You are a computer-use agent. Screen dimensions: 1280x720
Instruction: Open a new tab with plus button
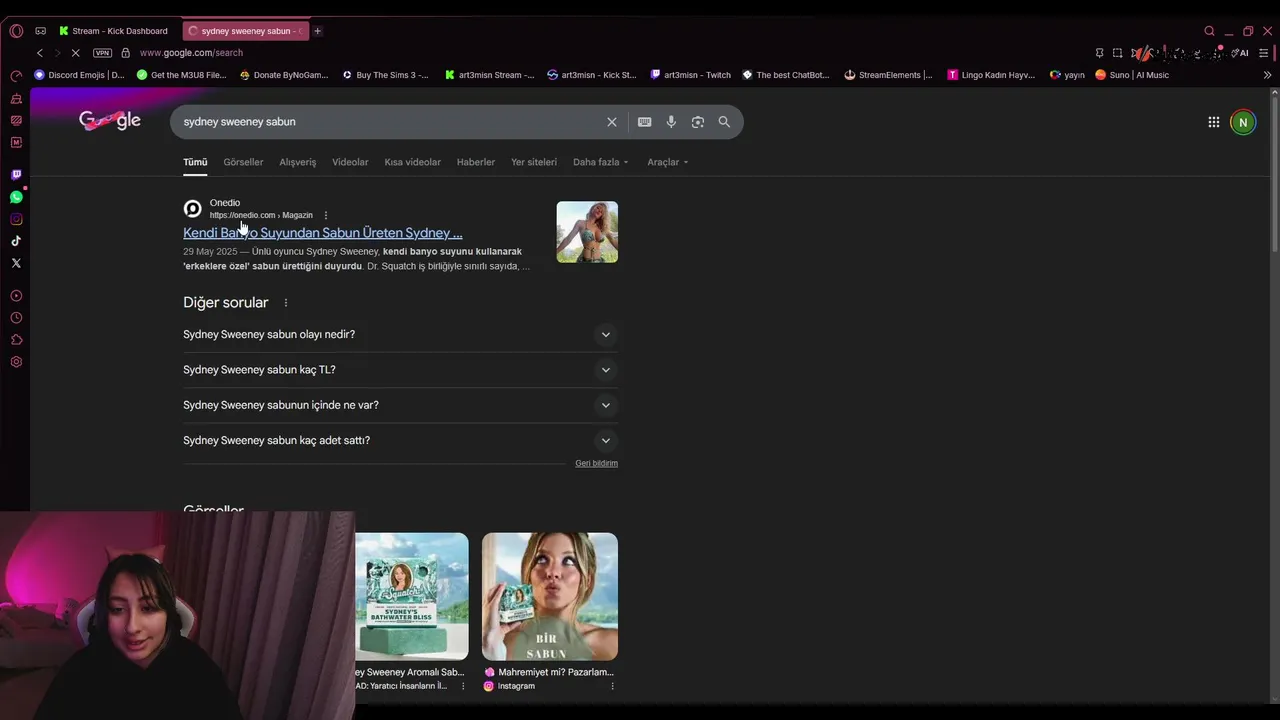(317, 31)
